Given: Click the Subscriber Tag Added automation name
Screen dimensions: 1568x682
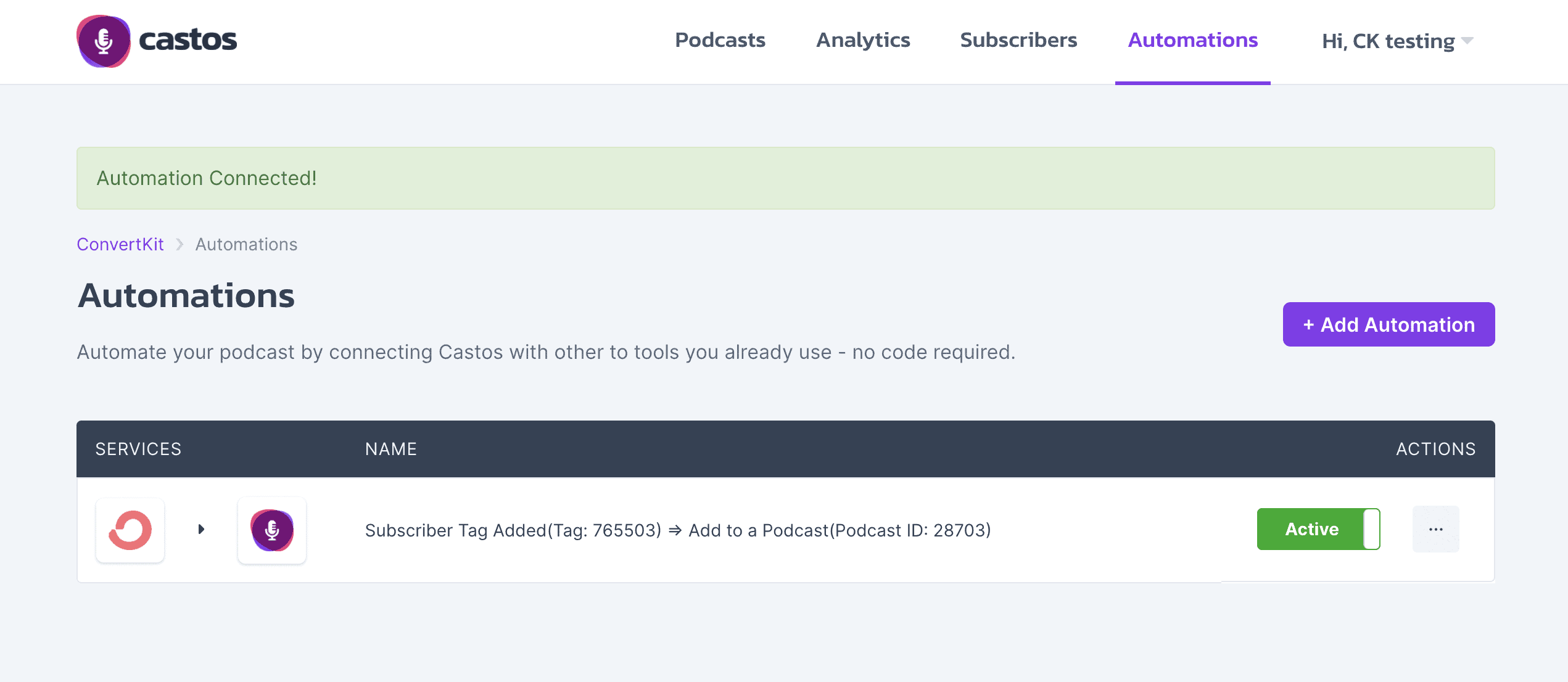Looking at the screenshot, I should tap(678, 530).
